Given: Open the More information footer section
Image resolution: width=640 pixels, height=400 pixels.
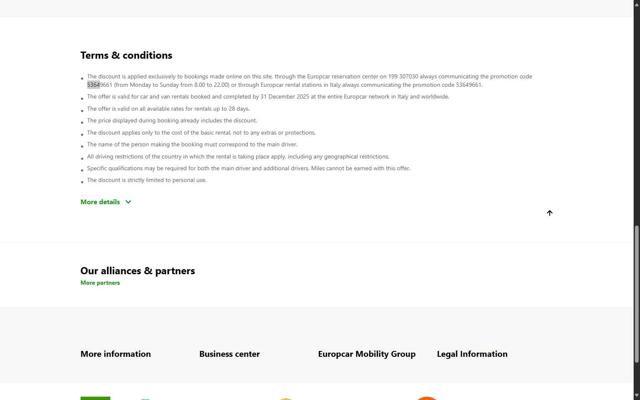Looking at the screenshot, I should point(115,354).
